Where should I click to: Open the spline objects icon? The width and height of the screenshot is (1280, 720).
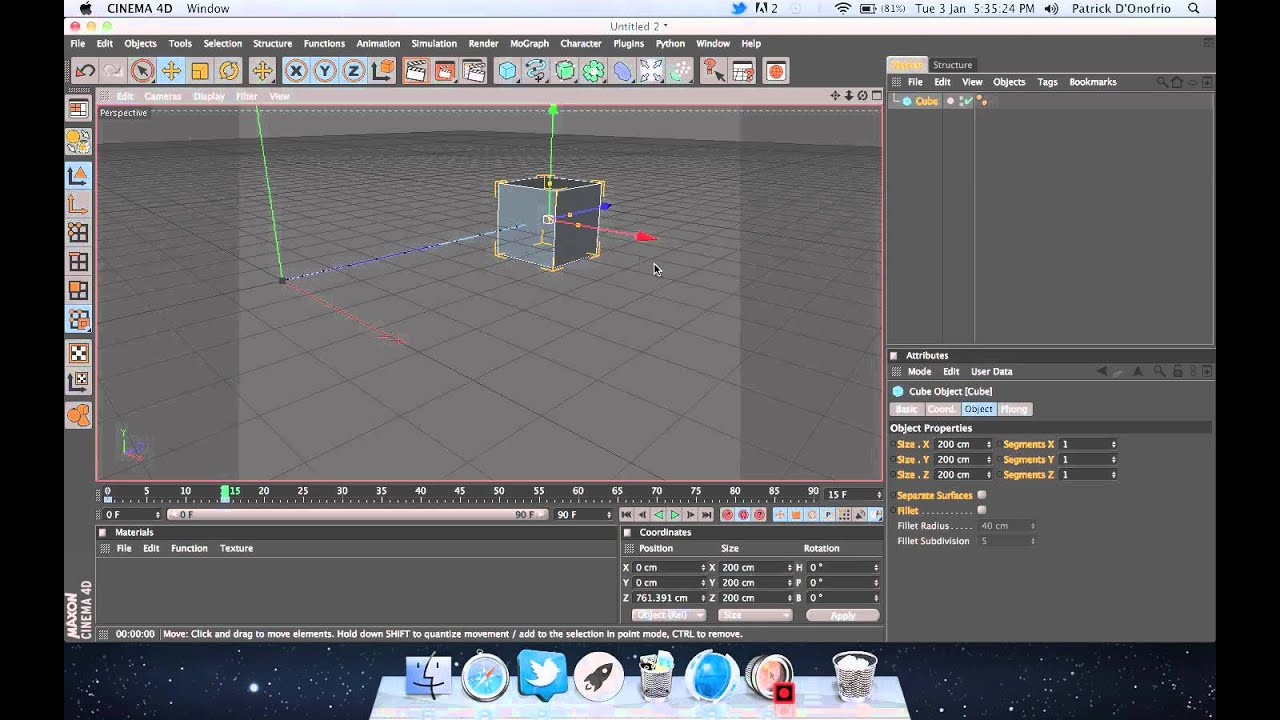(x=536, y=71)
